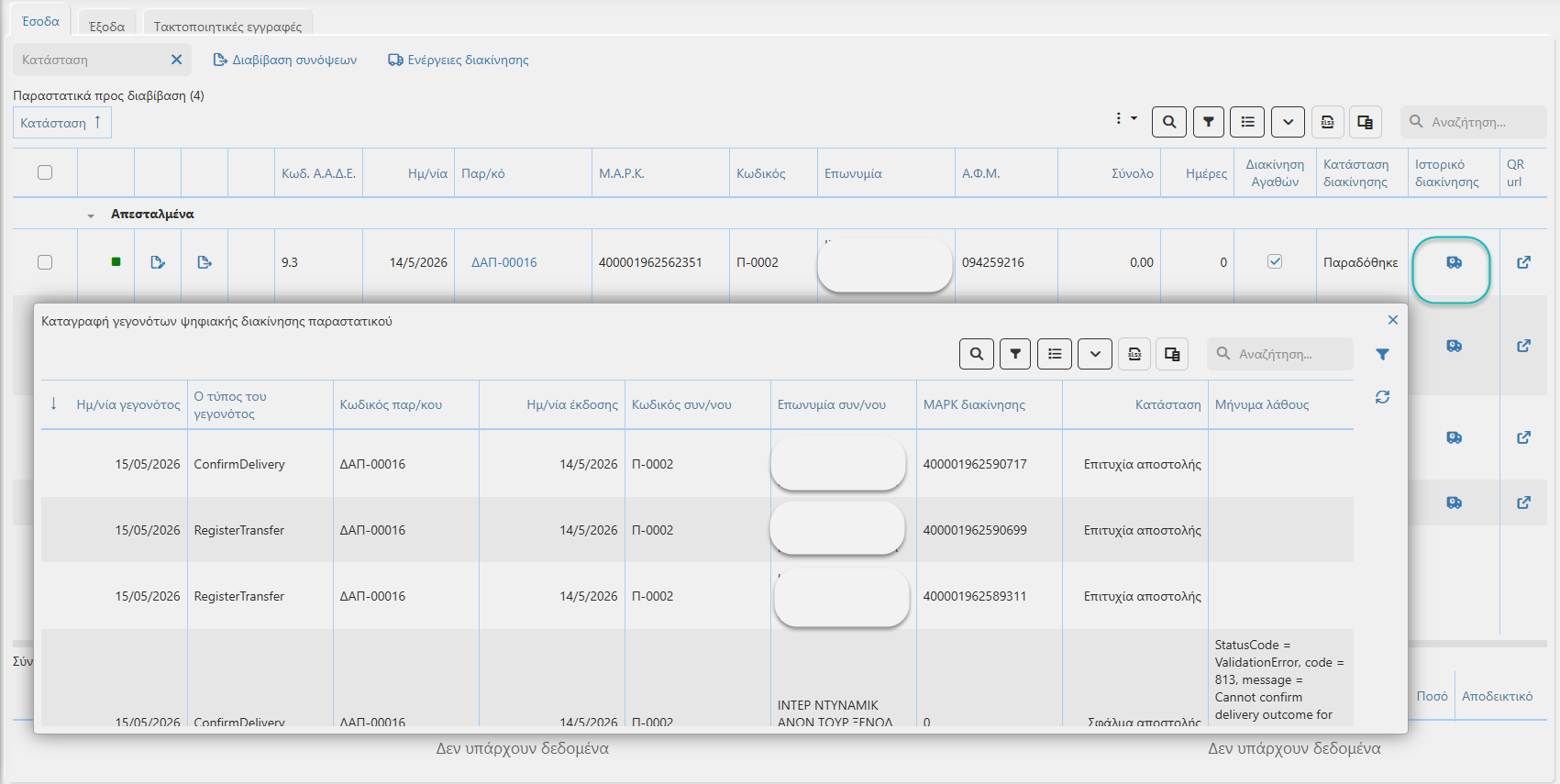Screen dimensions: 1560x784
Task: Click the main Αναζήτηση search field
Action: [x=1474, y=122]
